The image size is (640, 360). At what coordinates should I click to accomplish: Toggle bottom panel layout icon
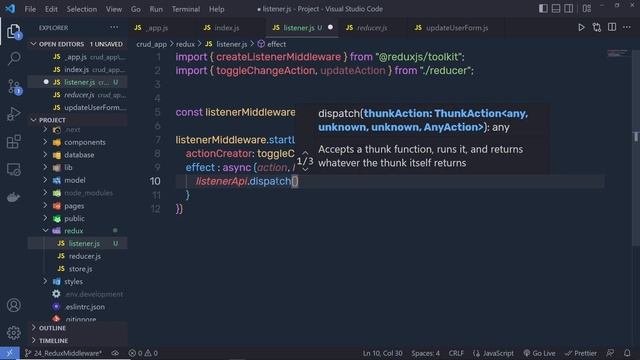pos(556,9)
